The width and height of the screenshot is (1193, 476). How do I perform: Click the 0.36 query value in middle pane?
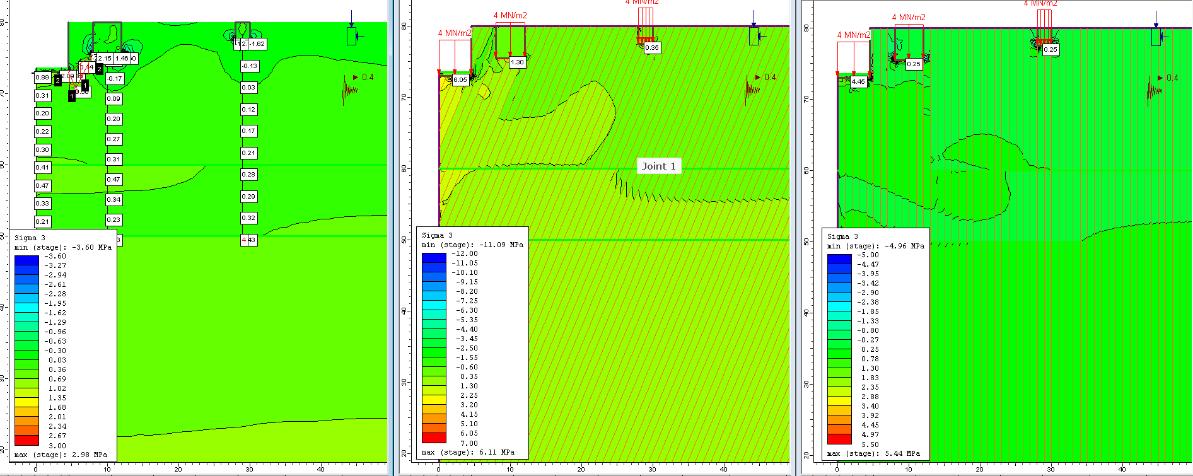click(x=653, y=48)
